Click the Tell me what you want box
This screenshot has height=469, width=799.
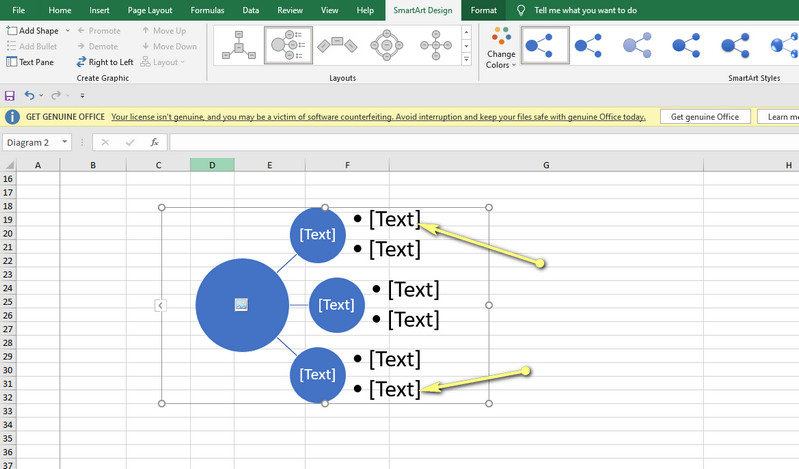point(585,10)
